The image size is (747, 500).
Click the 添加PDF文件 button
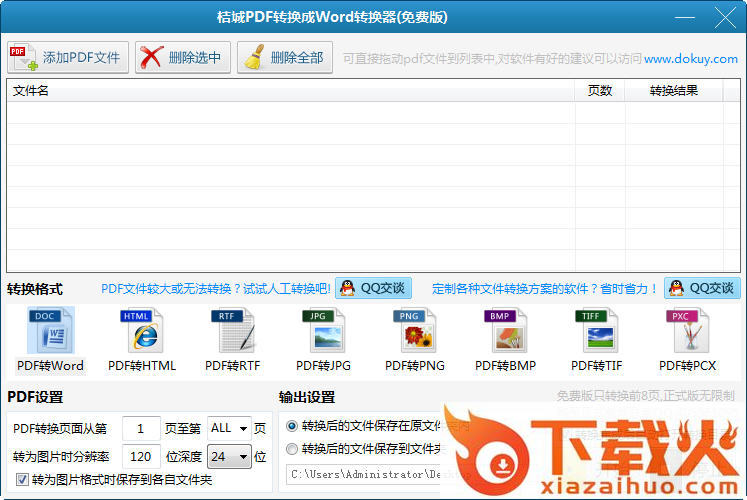(68, 58)
